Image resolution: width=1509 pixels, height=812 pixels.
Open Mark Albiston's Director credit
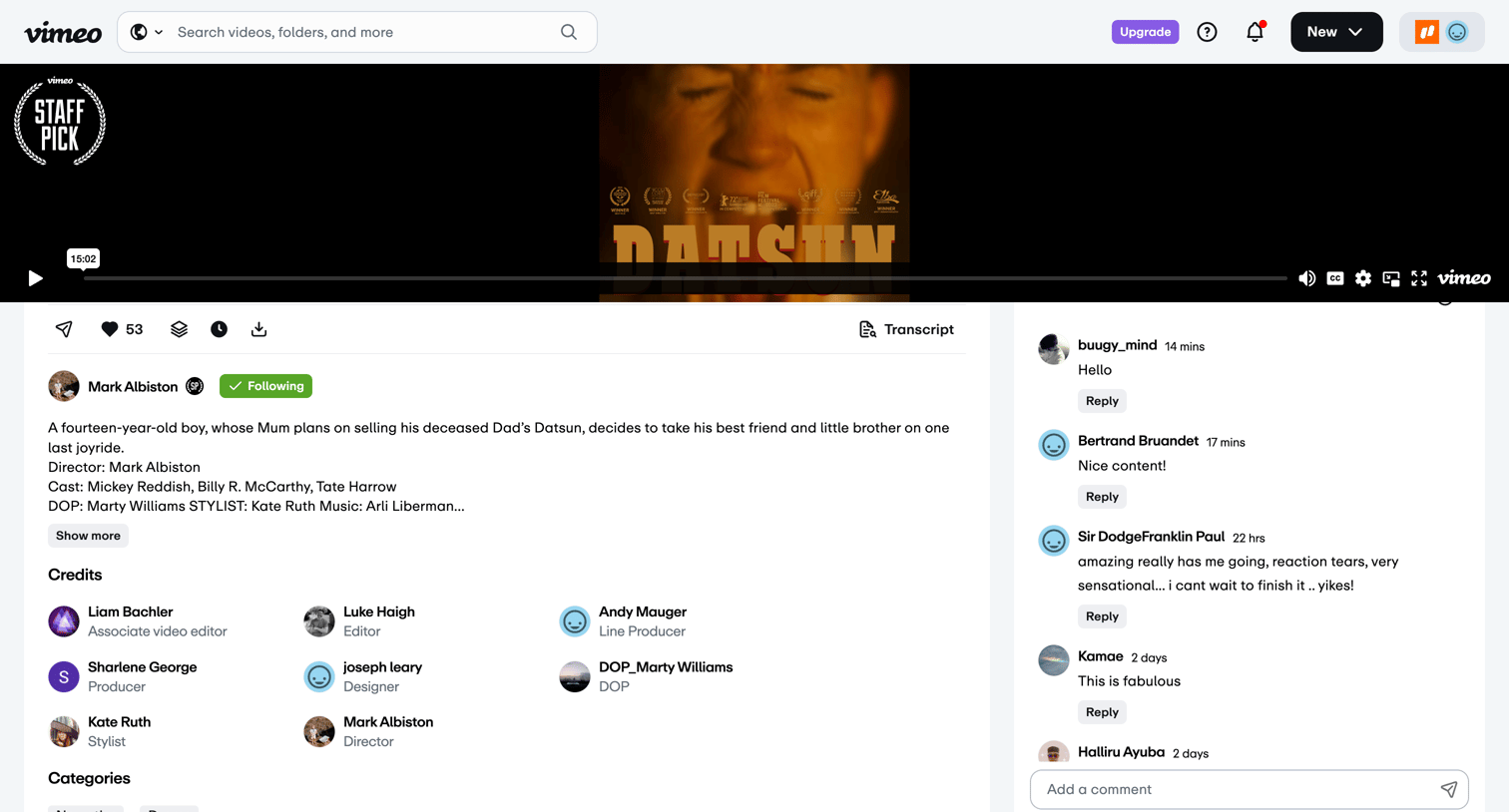point(388,721)
